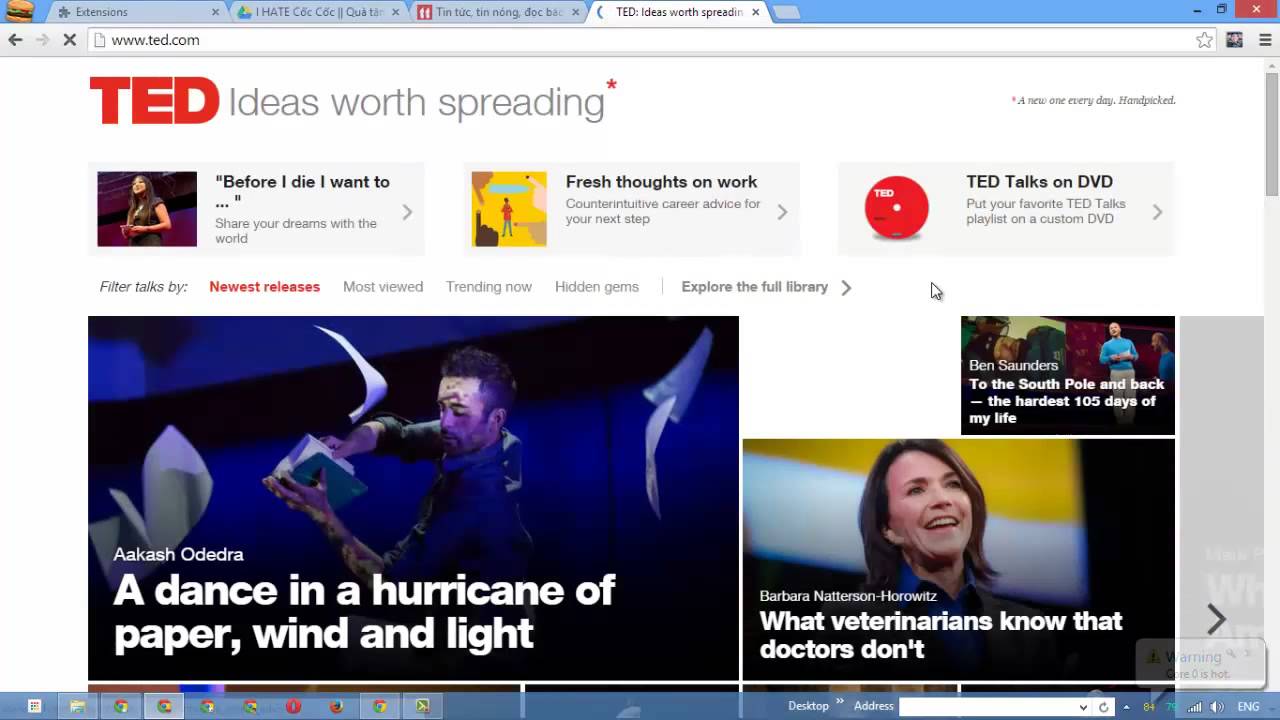Expand the Desktop toolbar double chevron
The width and height of the screenshot is (1280, 720).
click(840, 703)
